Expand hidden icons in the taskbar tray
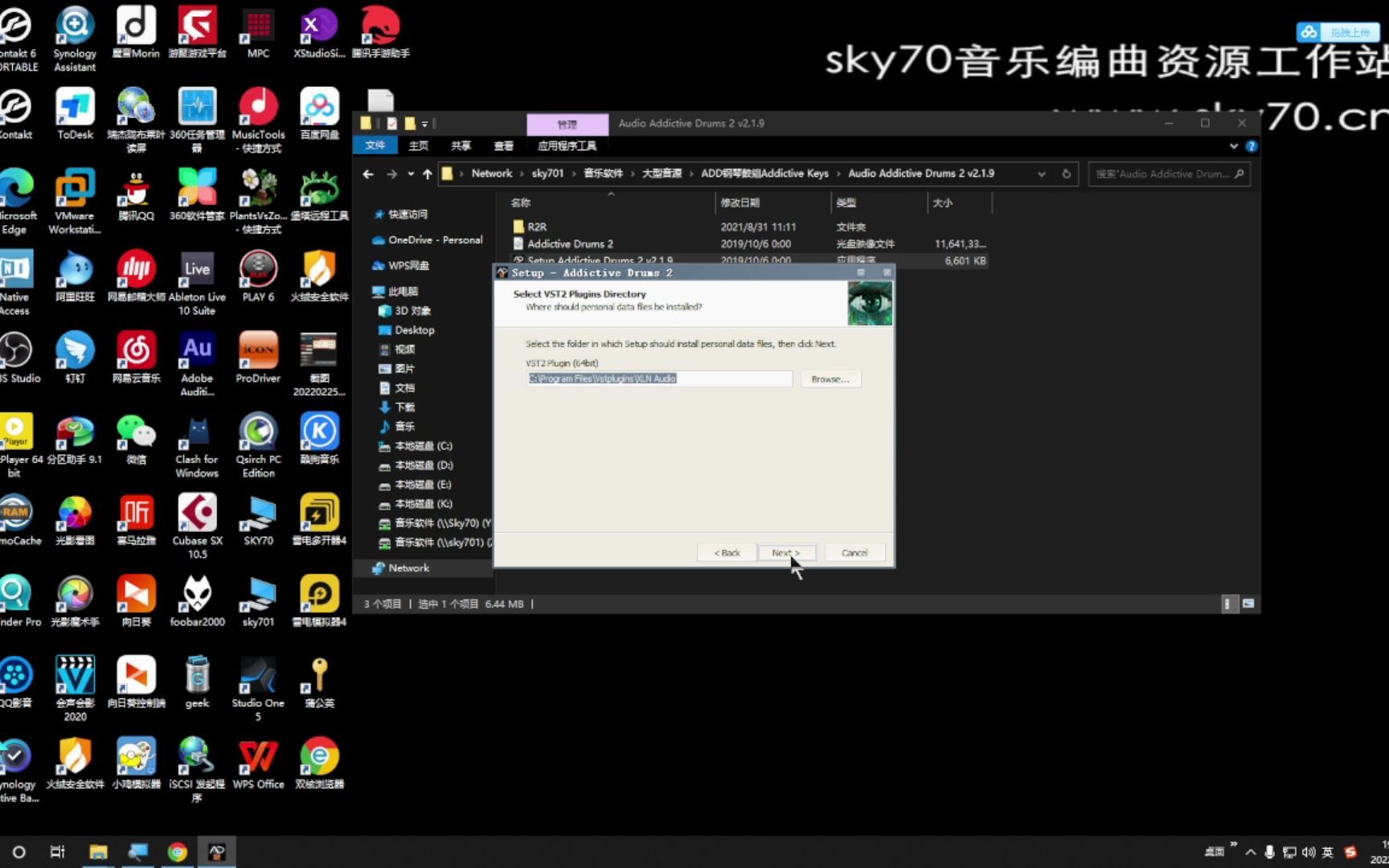Viewport: 1389px width, 868px height. tap(1251, 851)
